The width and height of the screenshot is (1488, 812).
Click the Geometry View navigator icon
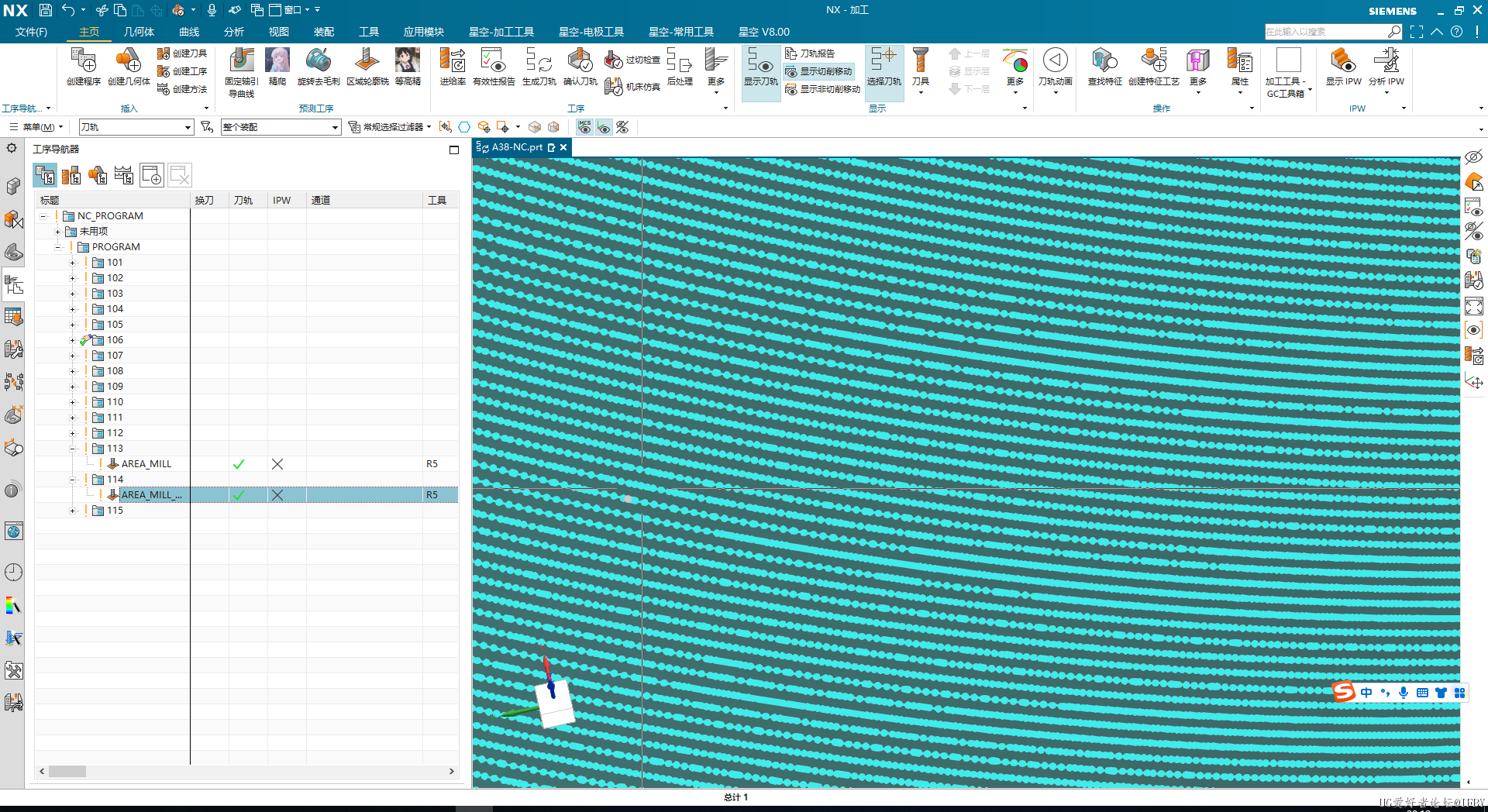[98, 176]
